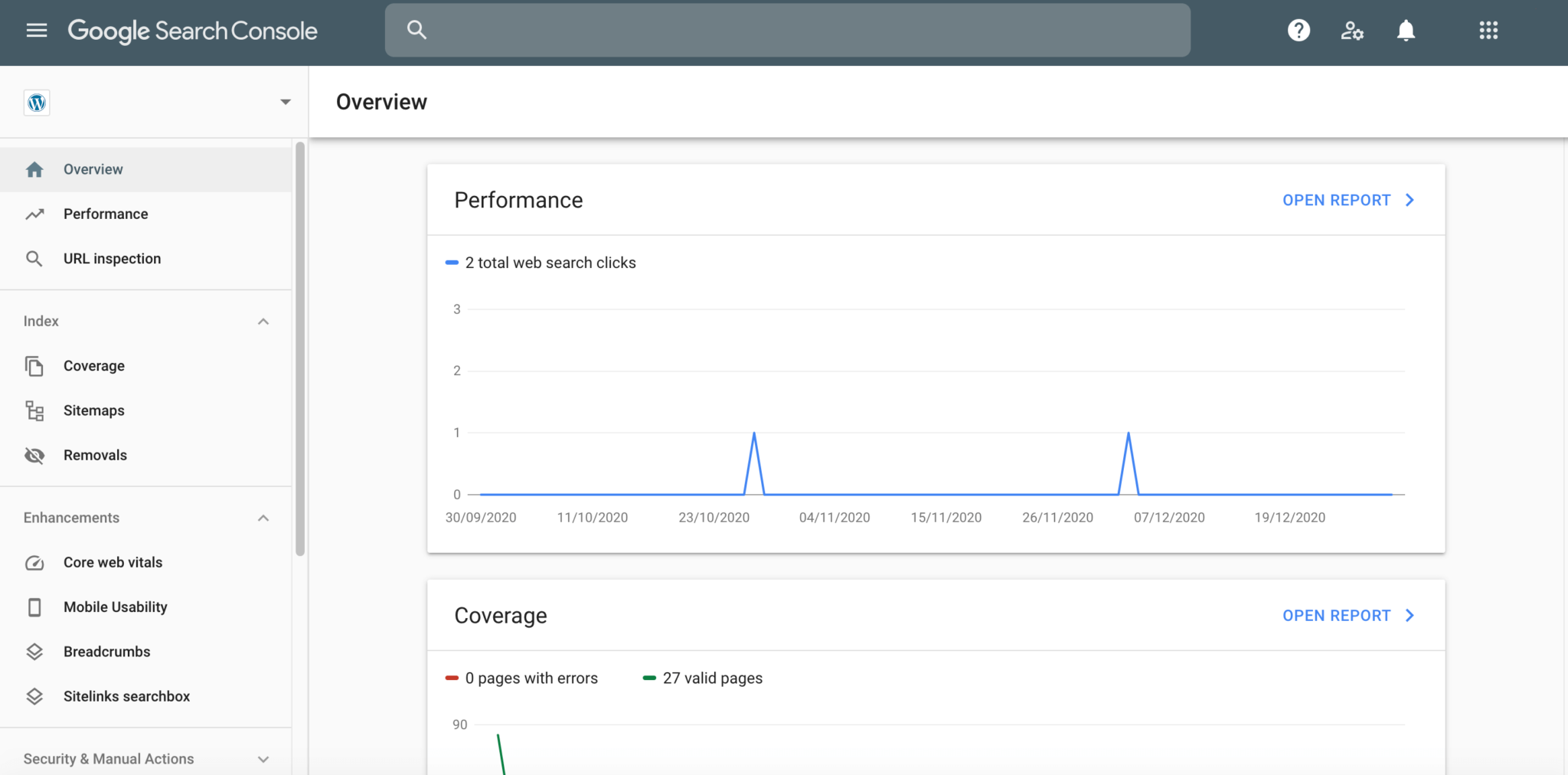Open the Help question mark icon

click(x=1298, y=31)
